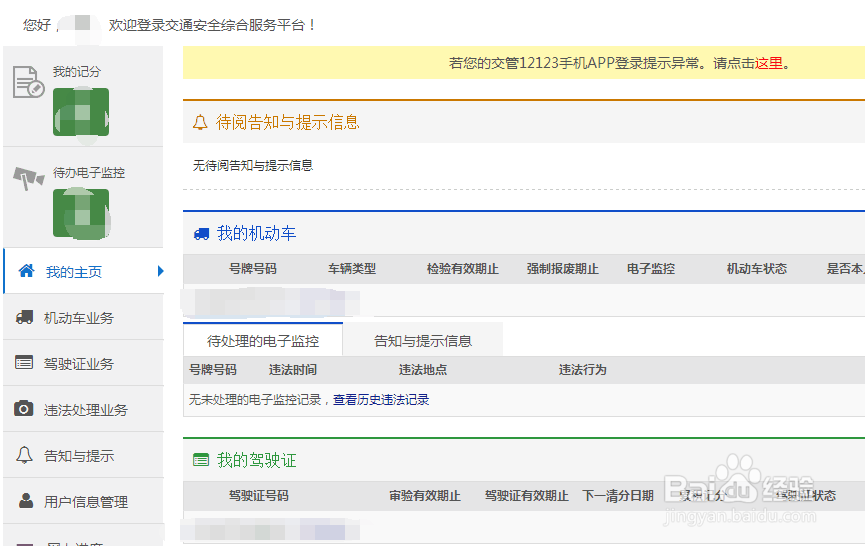Screen dimensions: 865x546
Task: Click the My Points document icon
Action: [27, 81]
